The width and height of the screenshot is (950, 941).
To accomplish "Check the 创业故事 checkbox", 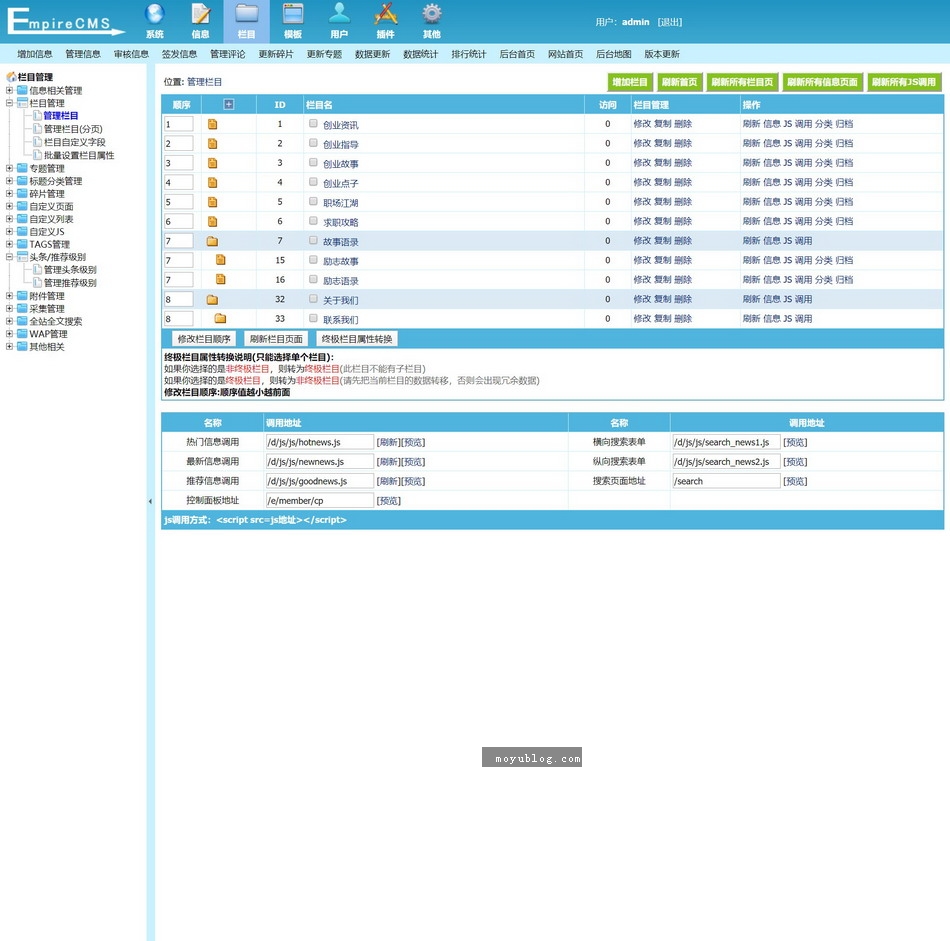I will (313, 162).
